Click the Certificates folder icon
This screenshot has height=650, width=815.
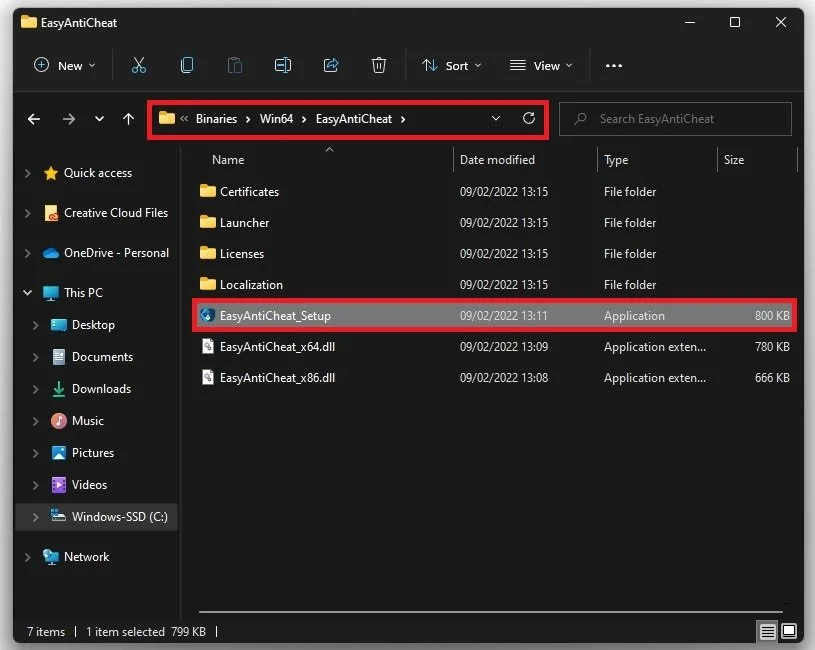tap(207, 191)
